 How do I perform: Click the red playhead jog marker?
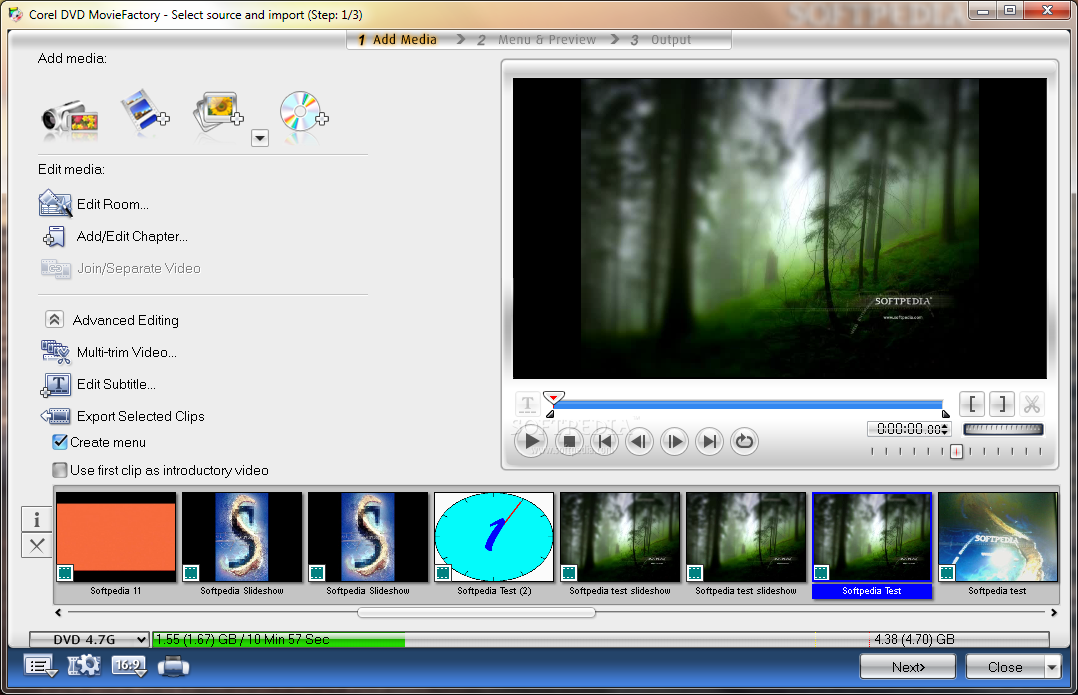pyautogui.click(x=553, y=397)
